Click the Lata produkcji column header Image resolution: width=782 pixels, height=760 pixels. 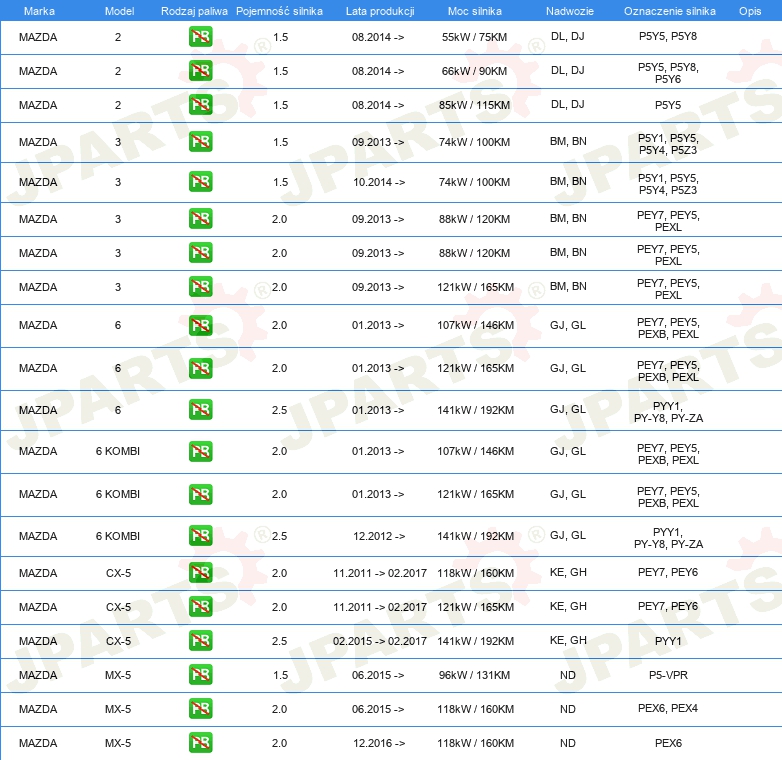tap(380, 11)
